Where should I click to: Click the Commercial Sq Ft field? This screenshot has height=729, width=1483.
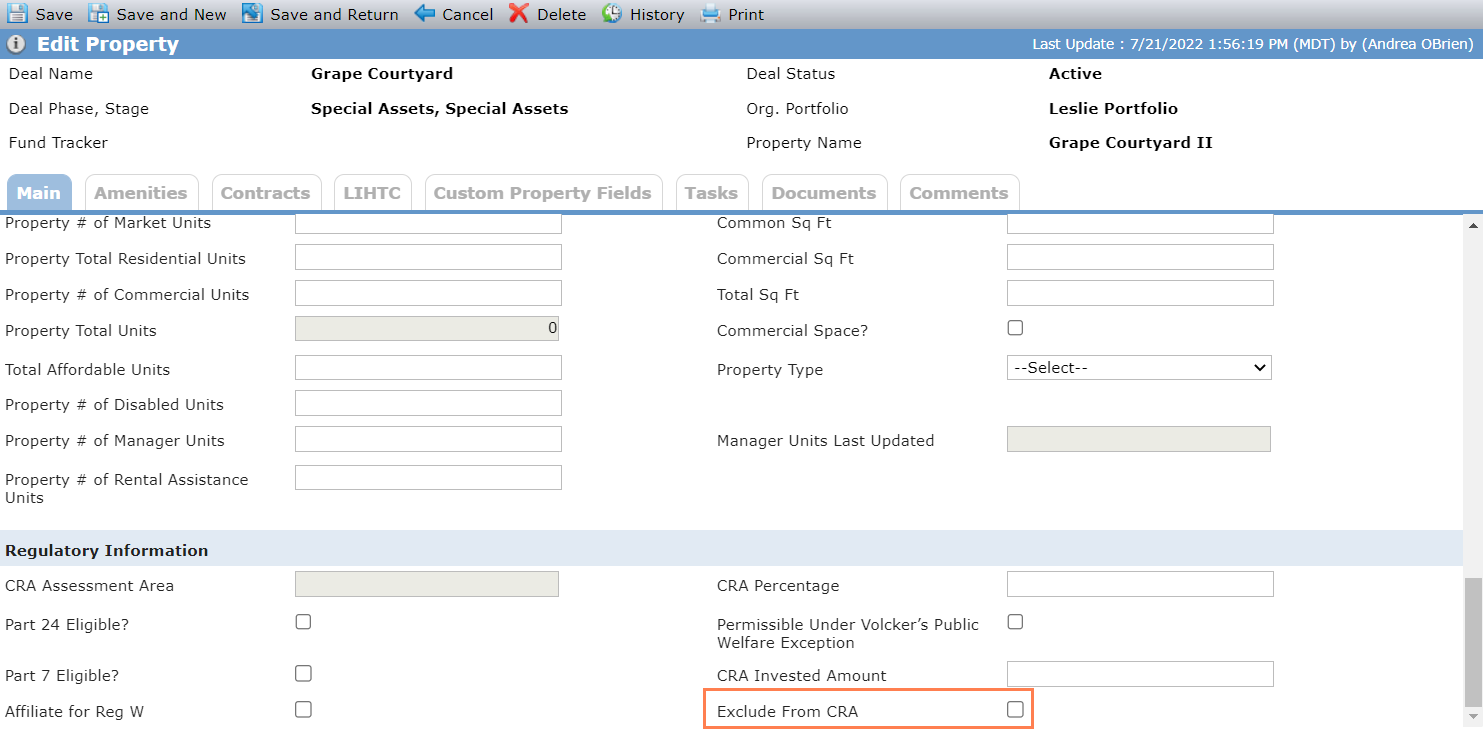tap(1140, 257)
